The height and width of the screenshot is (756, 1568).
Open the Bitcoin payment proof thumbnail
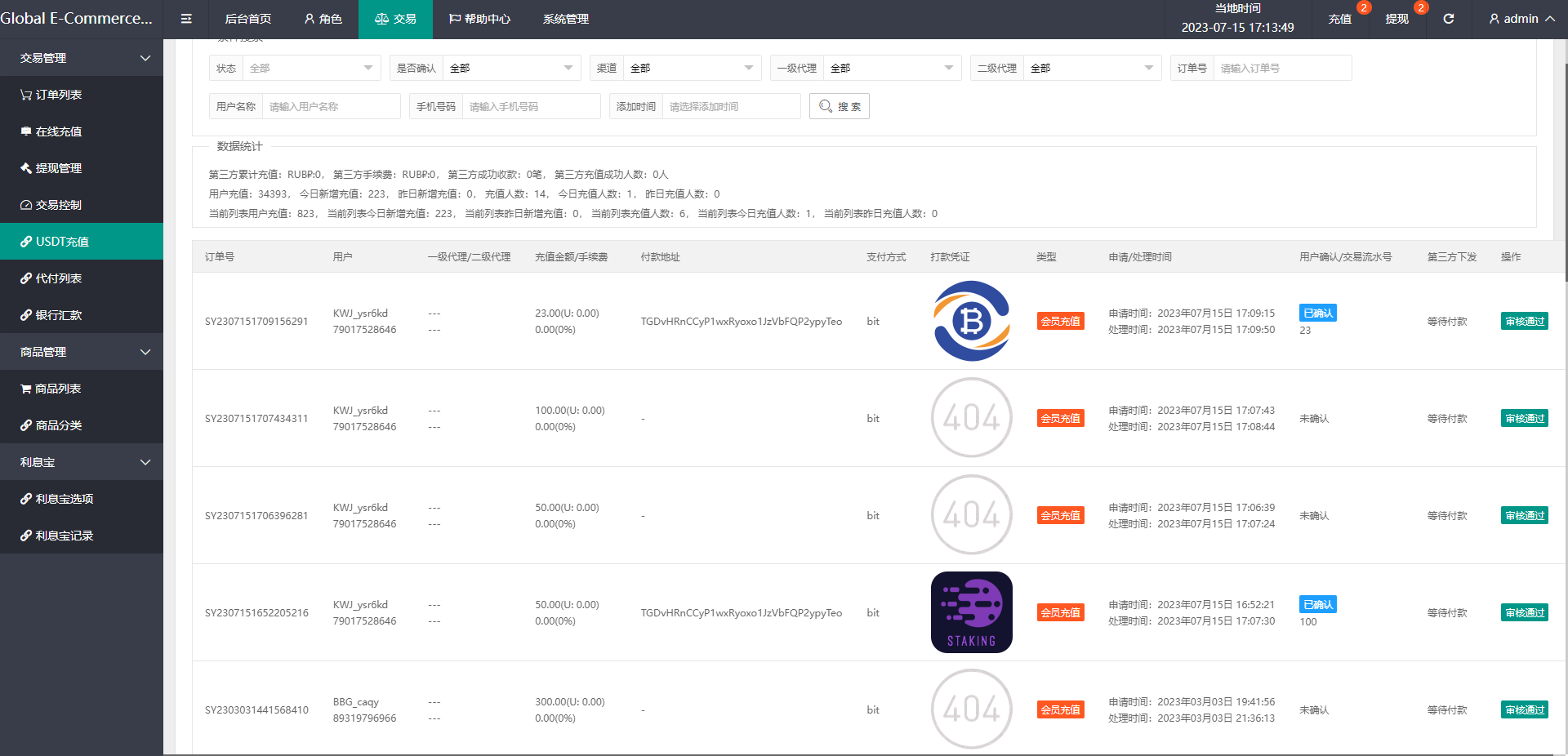click(x=971, y=321)
